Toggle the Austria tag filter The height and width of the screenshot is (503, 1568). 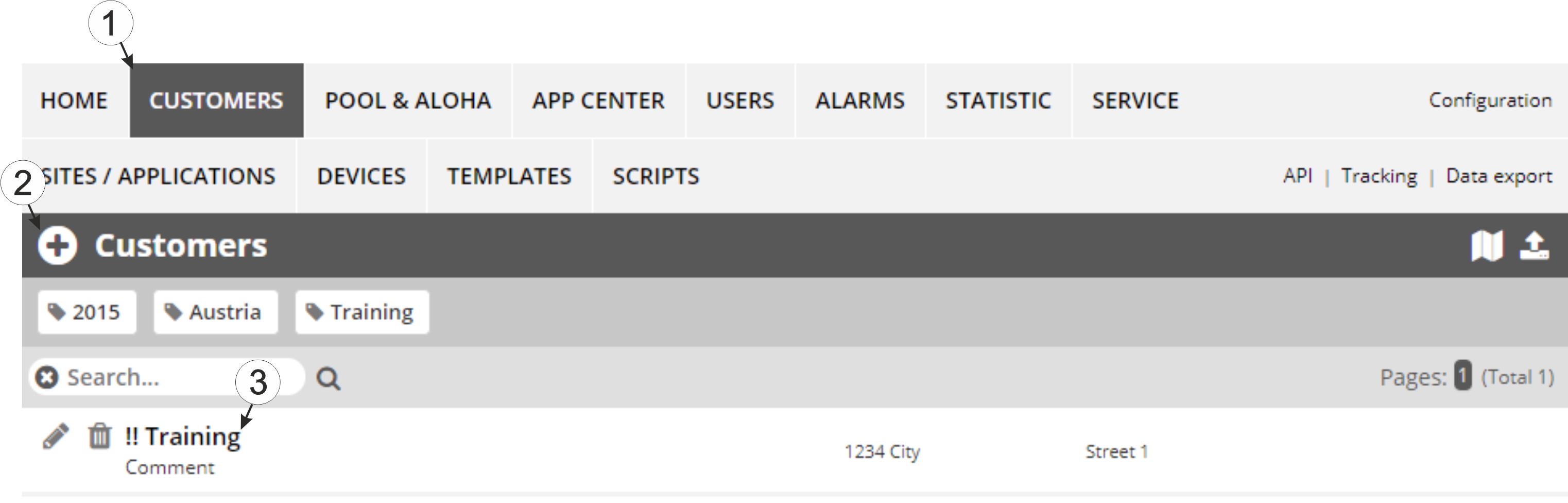tap(215, 312)
